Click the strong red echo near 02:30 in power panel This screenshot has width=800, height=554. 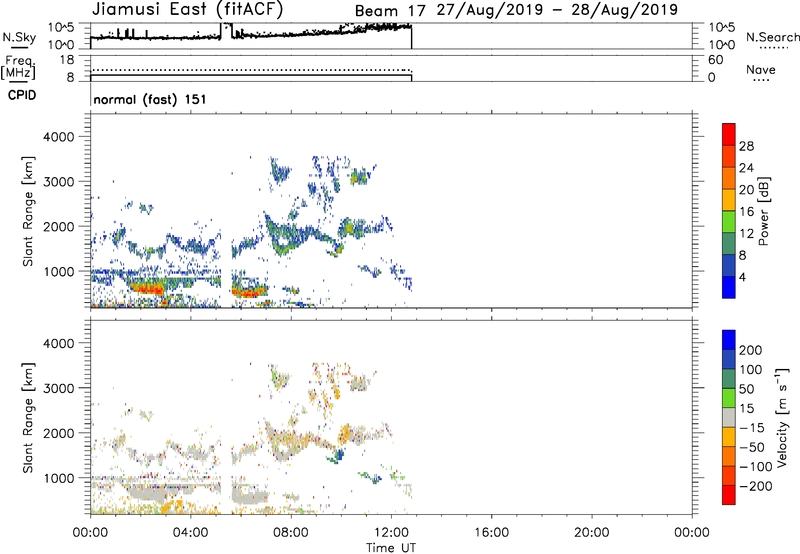148,289
